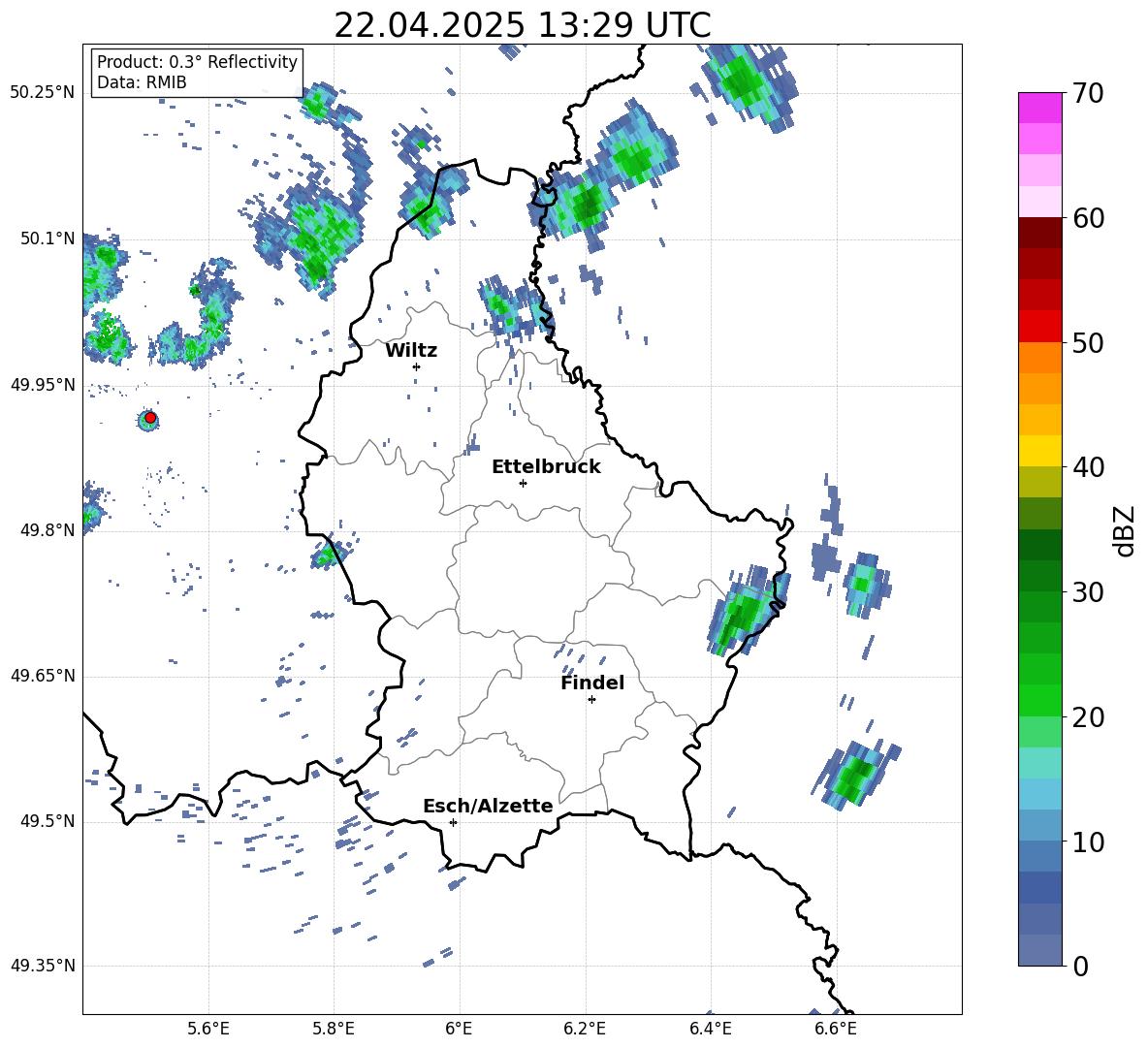Click the Findel location cross marker
This screenshot has height=1048, width=1148.
[x=591, y=700]
